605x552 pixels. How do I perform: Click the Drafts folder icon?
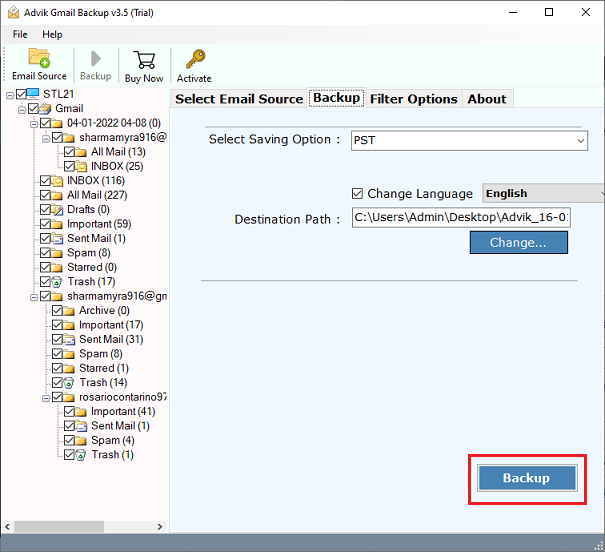[x=57, y=209]
